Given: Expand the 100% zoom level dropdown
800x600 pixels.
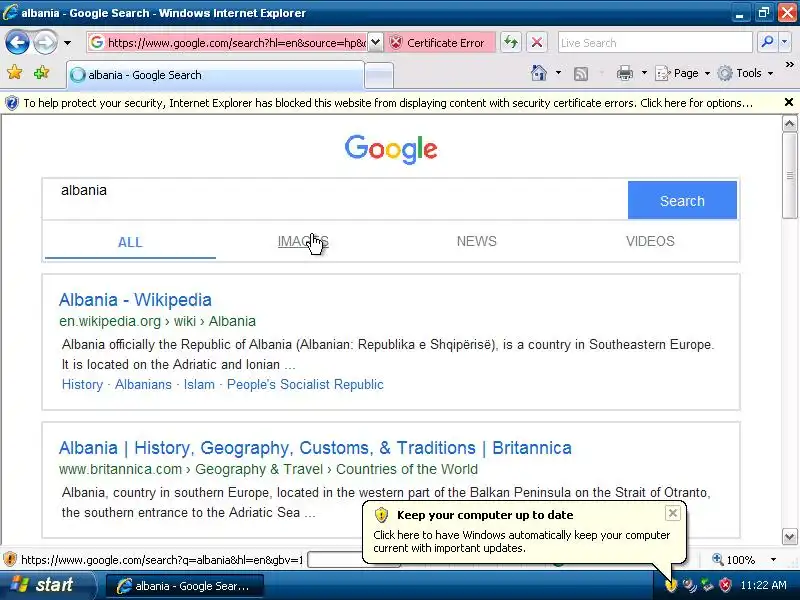Looking at the screenshot, I should tap(773, 560).
